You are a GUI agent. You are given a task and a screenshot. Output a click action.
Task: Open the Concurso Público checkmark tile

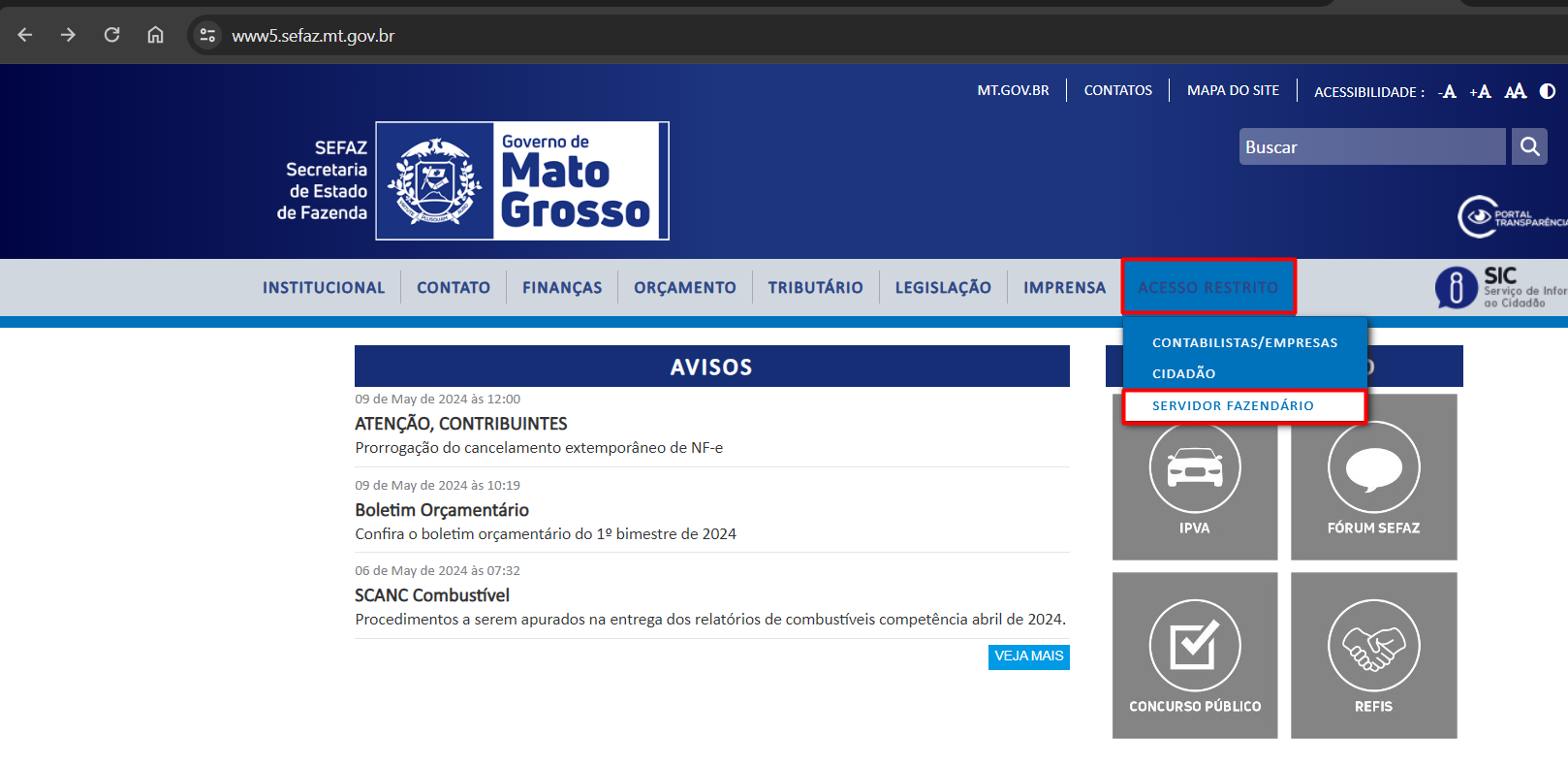1194,655
